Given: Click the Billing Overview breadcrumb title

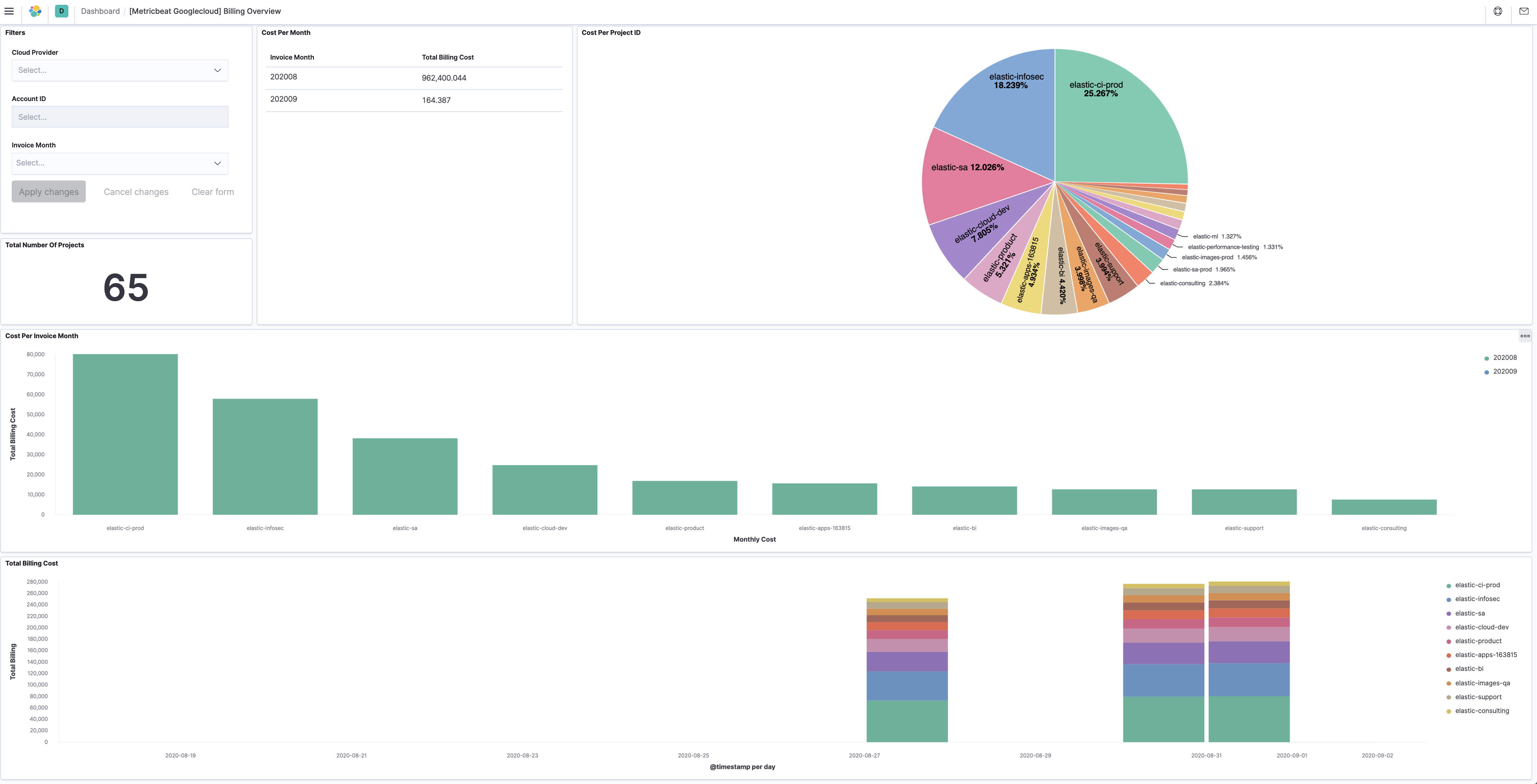Looking at the screenshot, I should [x=205, y=11].
